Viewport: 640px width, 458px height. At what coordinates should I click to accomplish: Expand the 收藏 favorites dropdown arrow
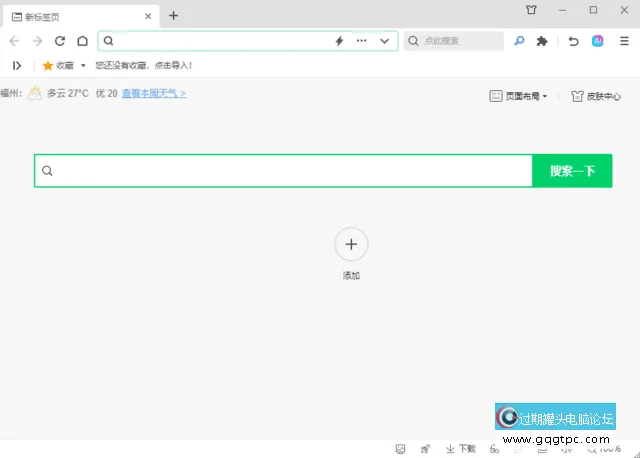click(83, 66)
